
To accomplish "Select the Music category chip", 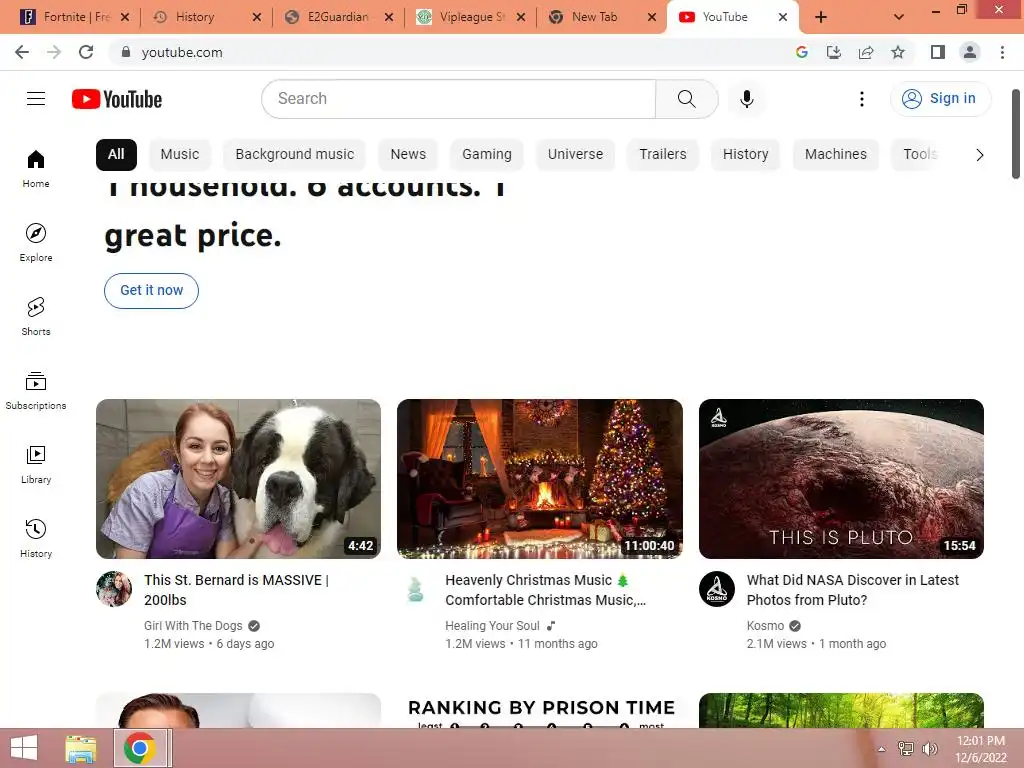I will (x=180, y=155).
